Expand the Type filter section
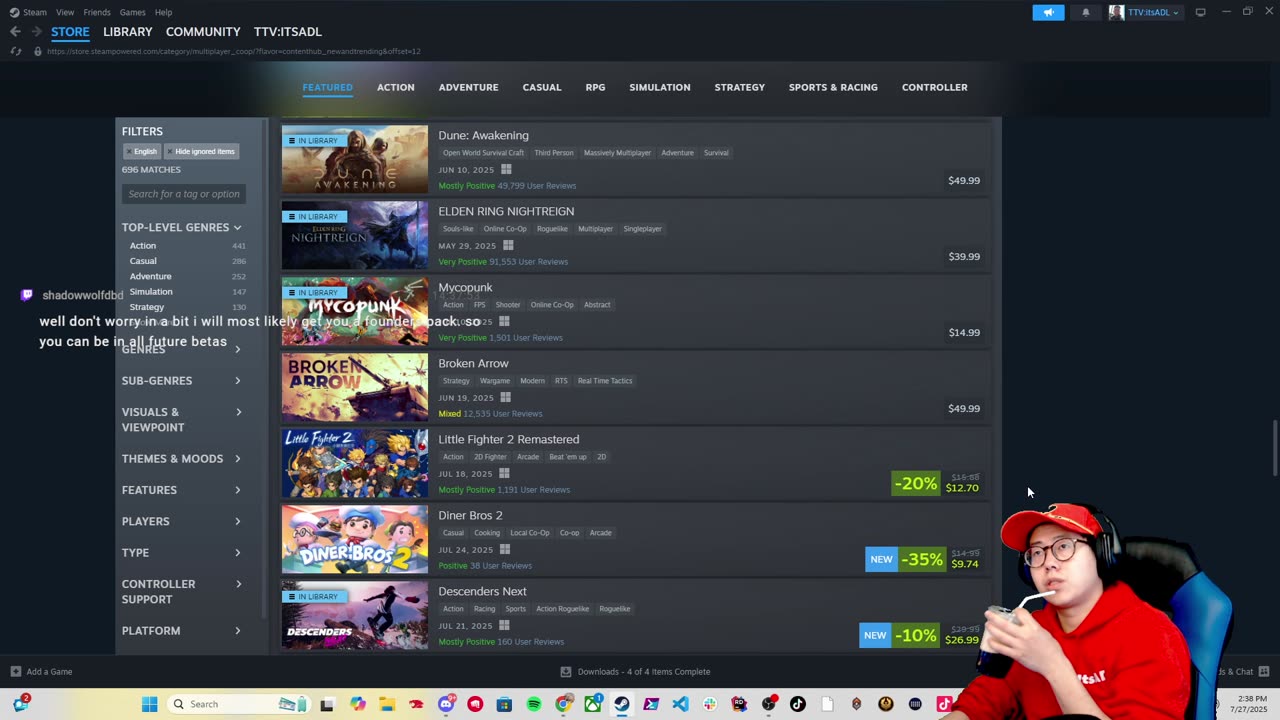 (182, 553)
